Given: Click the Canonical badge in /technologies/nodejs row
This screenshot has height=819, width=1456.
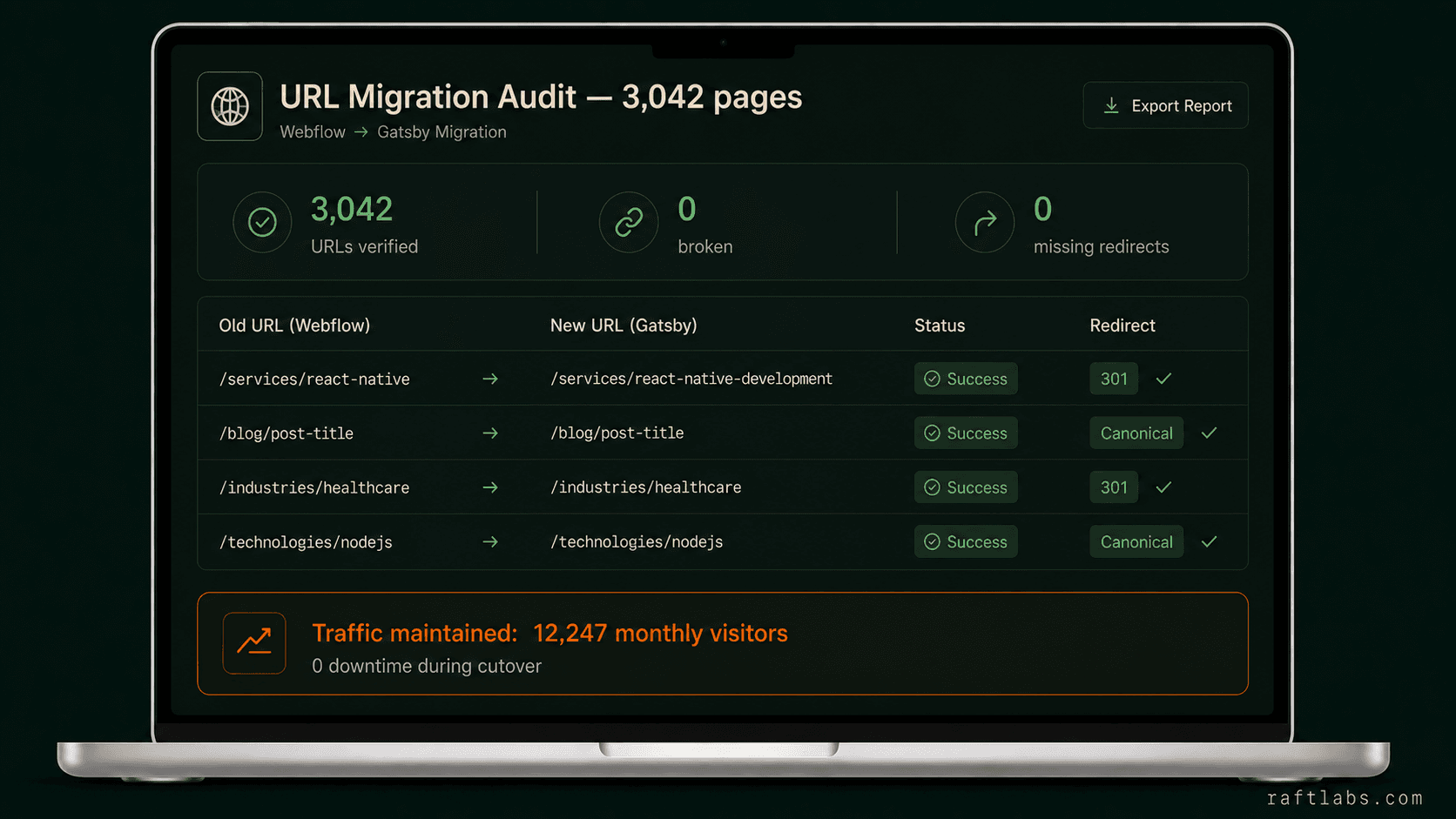Looking at the screenshot, I should coord(1136,541).
